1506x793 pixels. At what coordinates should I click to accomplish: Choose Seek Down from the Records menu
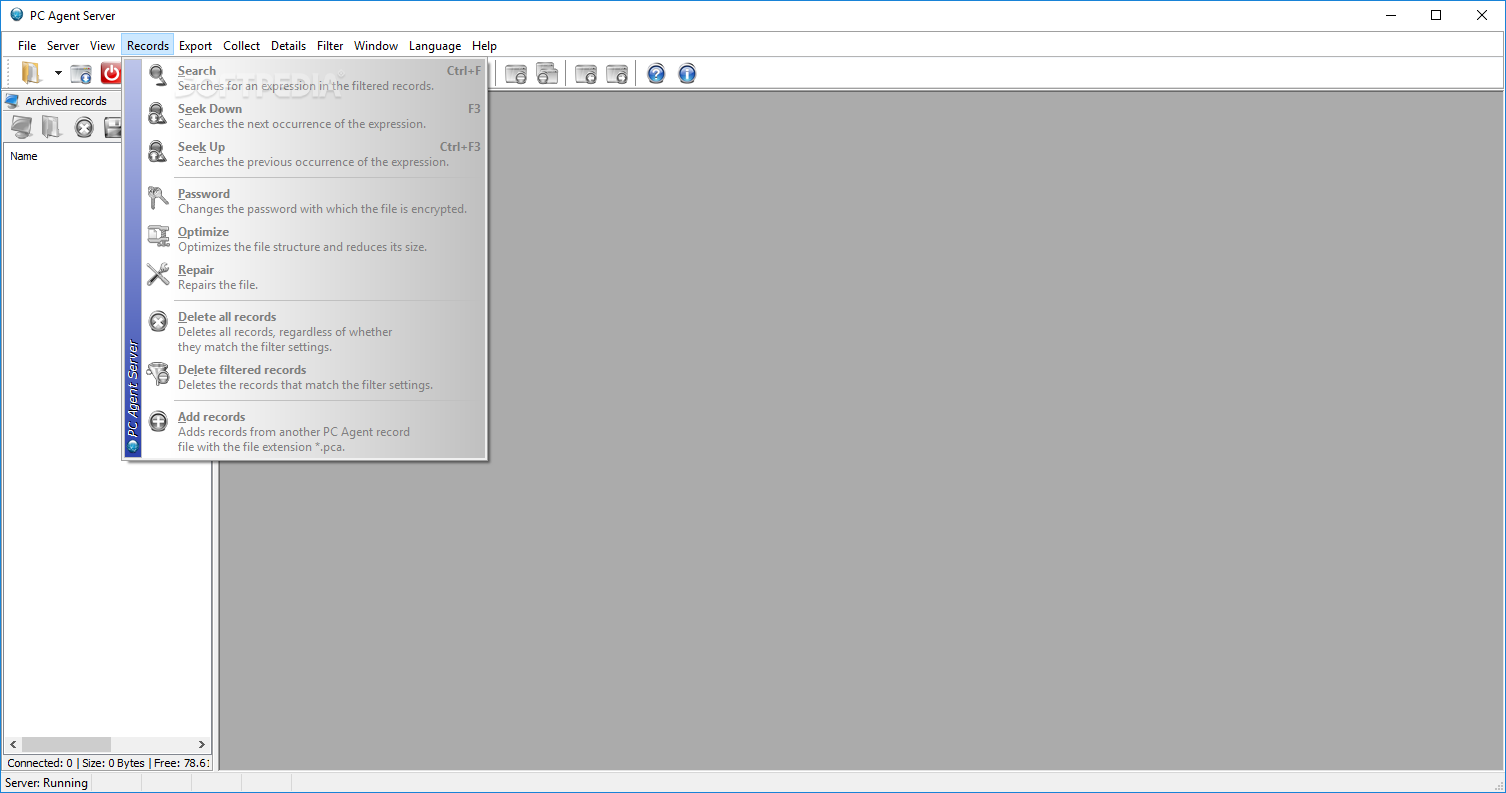(x=314, y=116)
